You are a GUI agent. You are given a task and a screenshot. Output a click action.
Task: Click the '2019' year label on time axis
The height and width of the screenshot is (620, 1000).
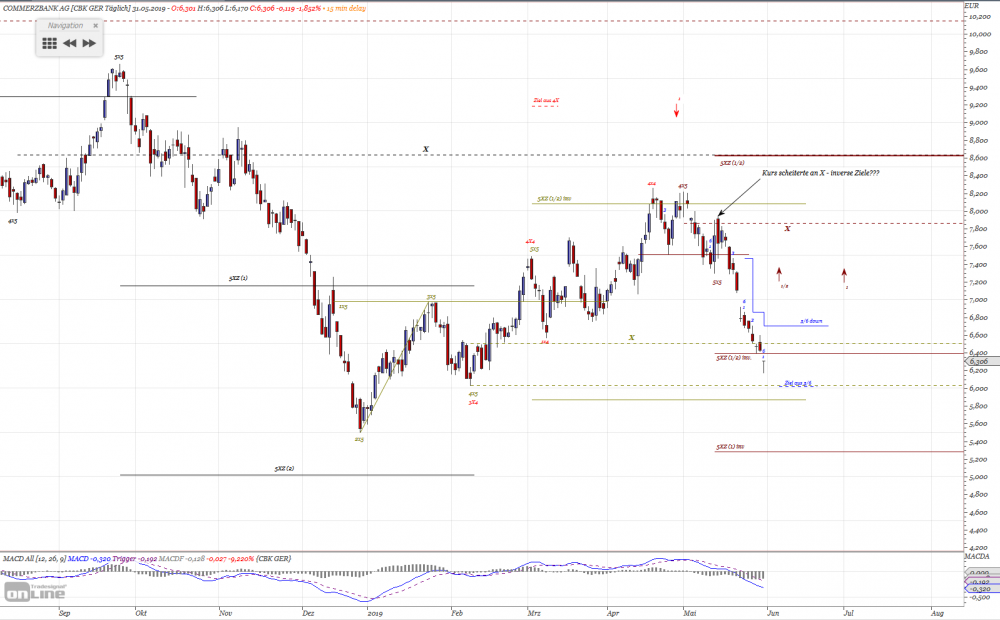click(x=375, y=613)
